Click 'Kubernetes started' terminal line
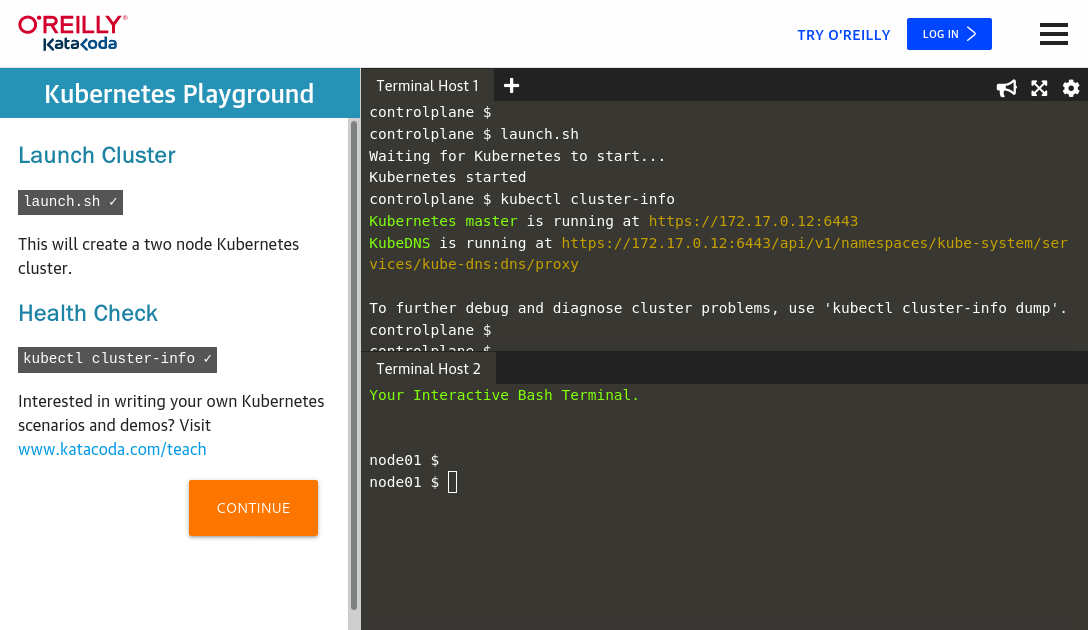The image size is (1088, 630). 448,177
